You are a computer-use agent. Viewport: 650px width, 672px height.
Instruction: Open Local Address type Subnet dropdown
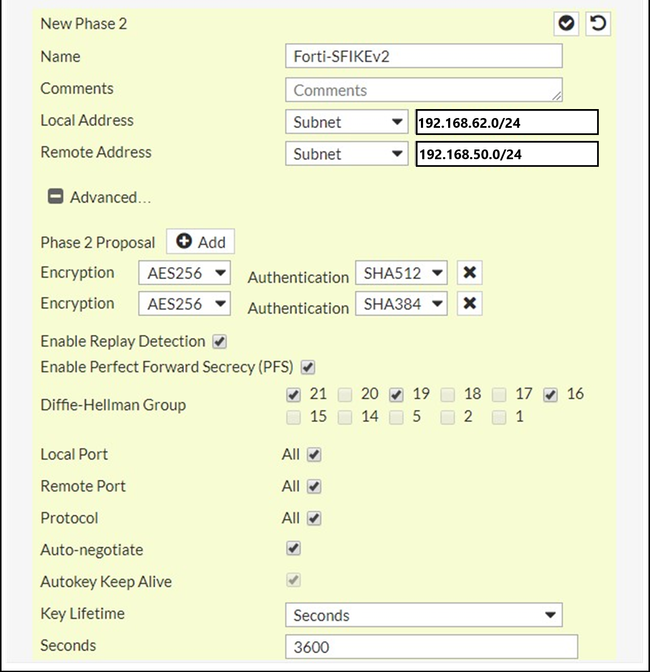(346, 122)
